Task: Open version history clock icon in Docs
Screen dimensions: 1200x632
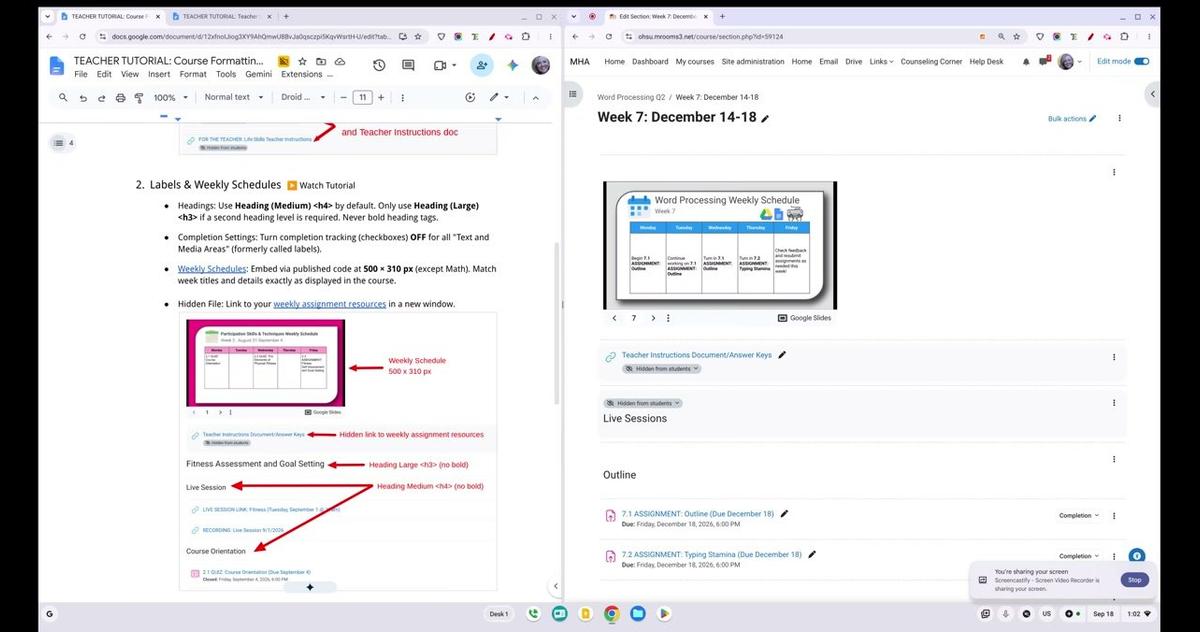Action: (379, 65)
